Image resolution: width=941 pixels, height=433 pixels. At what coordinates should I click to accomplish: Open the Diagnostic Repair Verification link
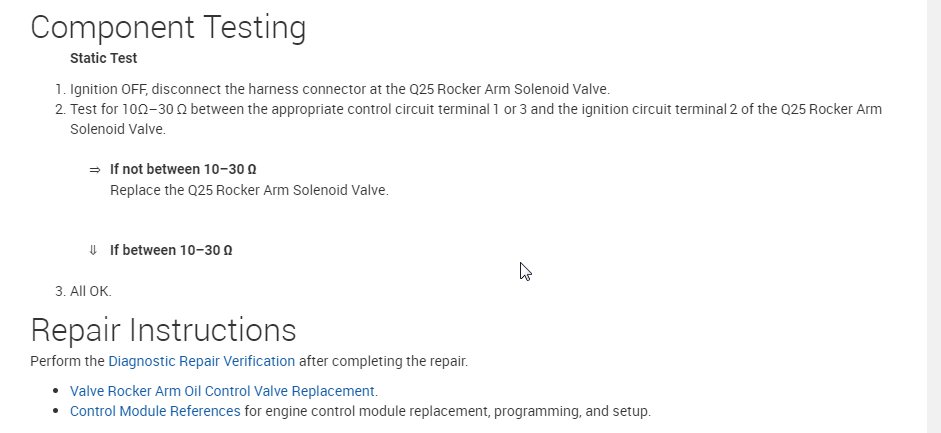(x=201, y=361)
